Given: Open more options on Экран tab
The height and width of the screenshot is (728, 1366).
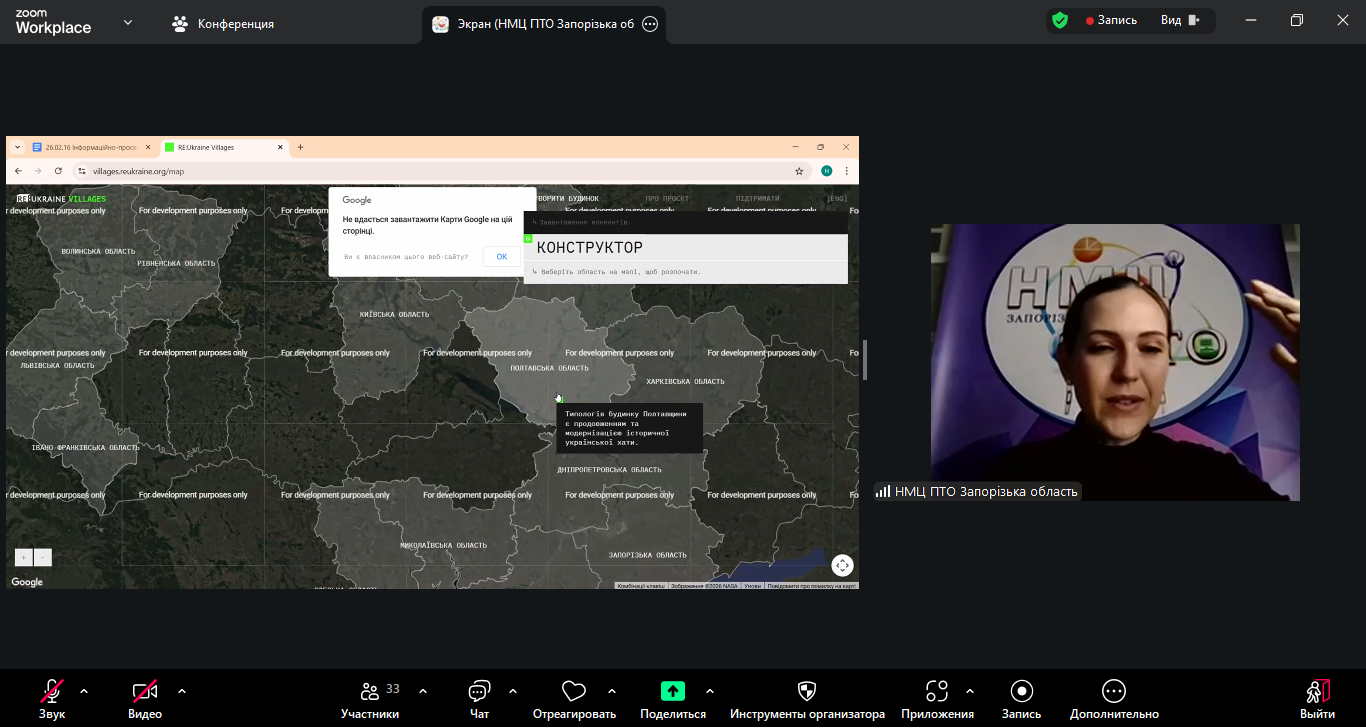Looking at the screenshot, I should coord(650,24).
